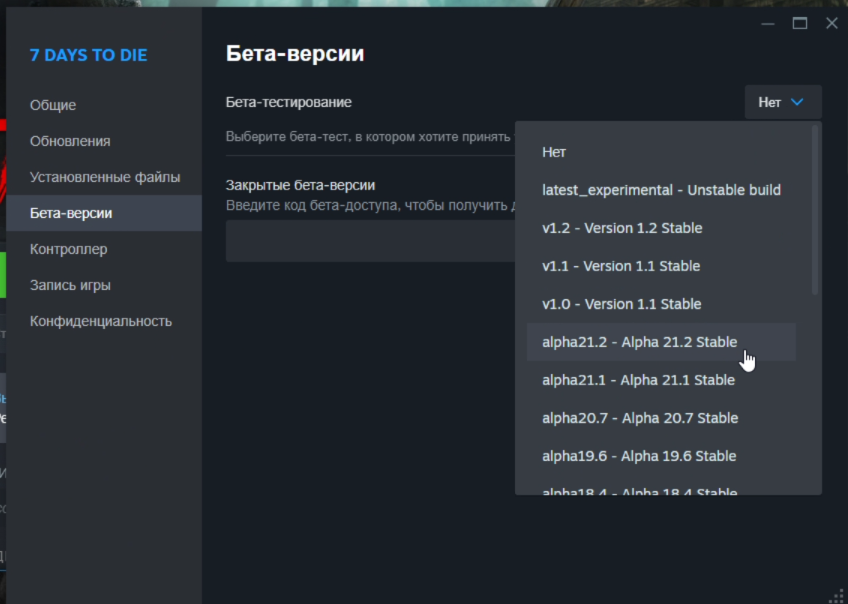Minimize the properties window

[x=768, y=24]
